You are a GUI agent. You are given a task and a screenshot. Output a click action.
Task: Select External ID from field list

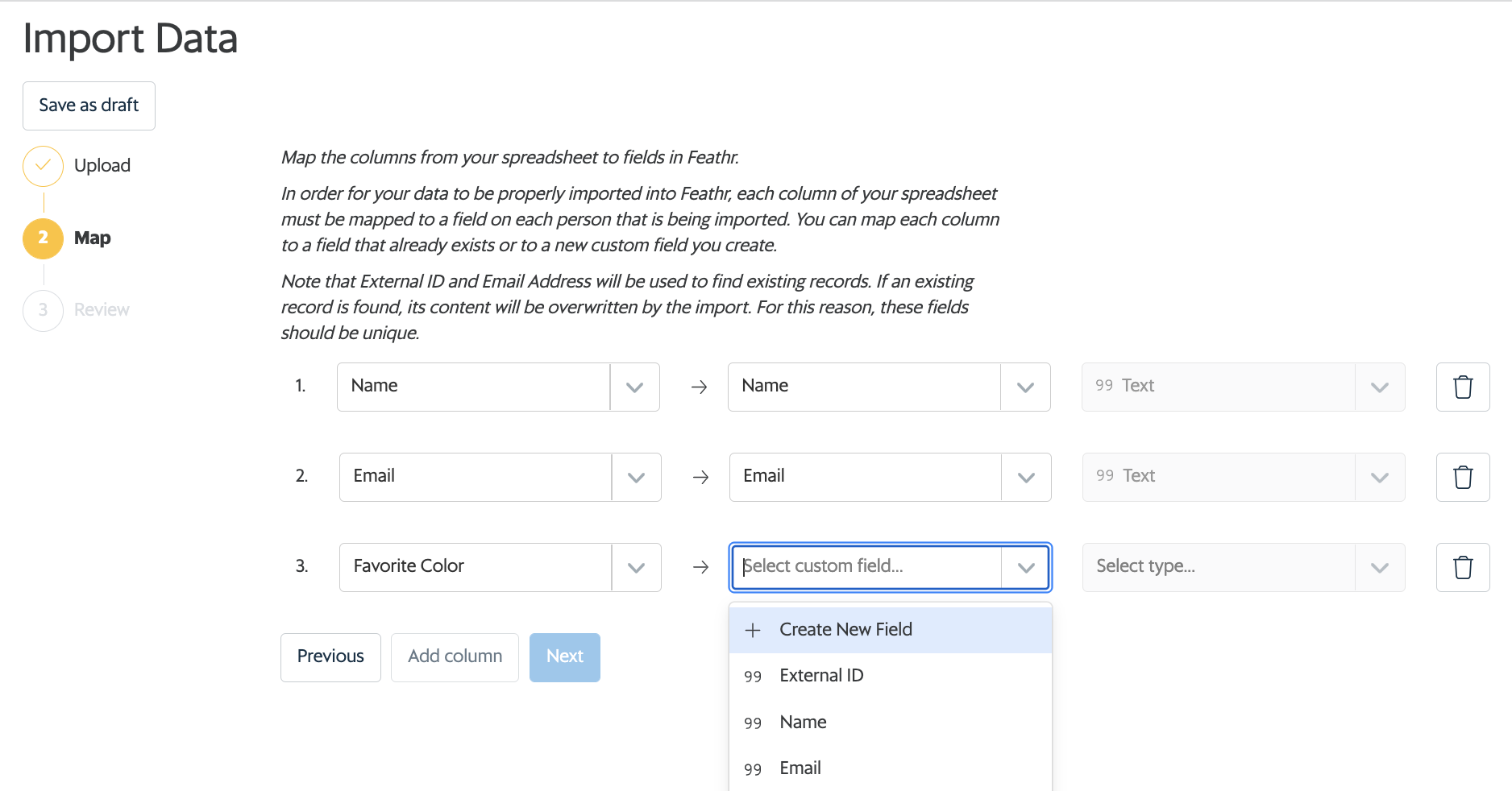(x=891, y=676)
